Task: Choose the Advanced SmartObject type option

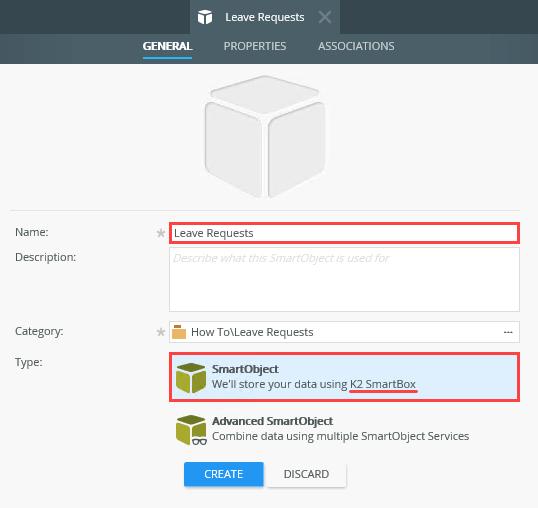Action: 344,429
